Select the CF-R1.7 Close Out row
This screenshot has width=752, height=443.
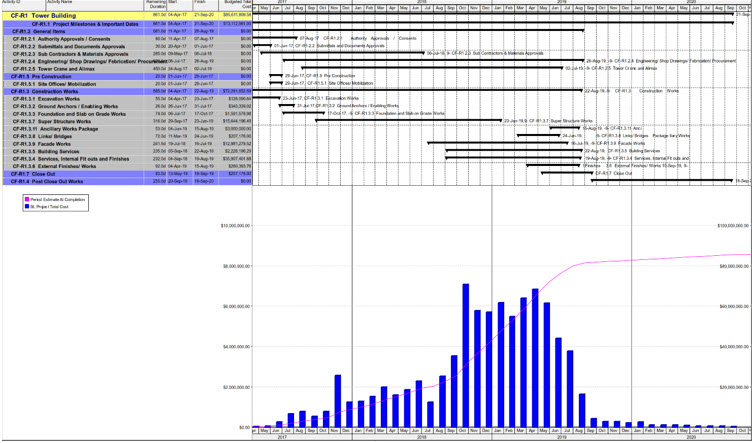click(x=126, y=174)
